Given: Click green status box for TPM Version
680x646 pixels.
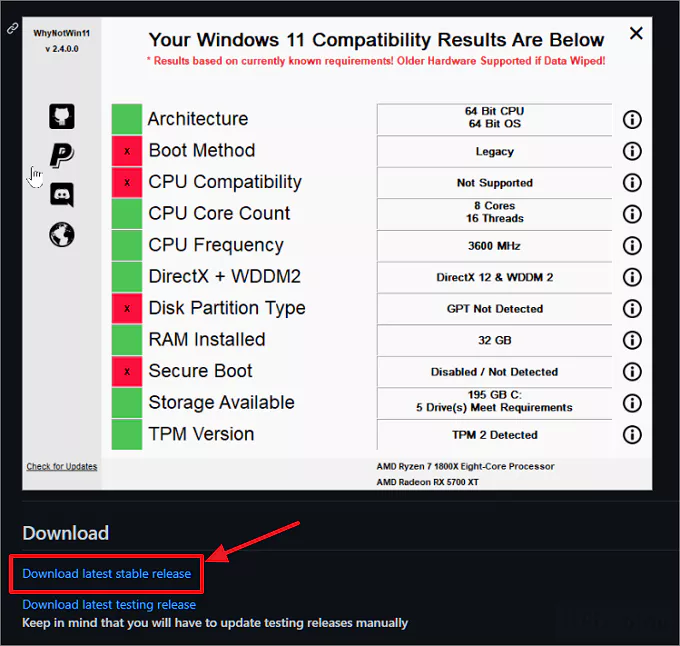Looking at the screenshot, I should 127,434.
